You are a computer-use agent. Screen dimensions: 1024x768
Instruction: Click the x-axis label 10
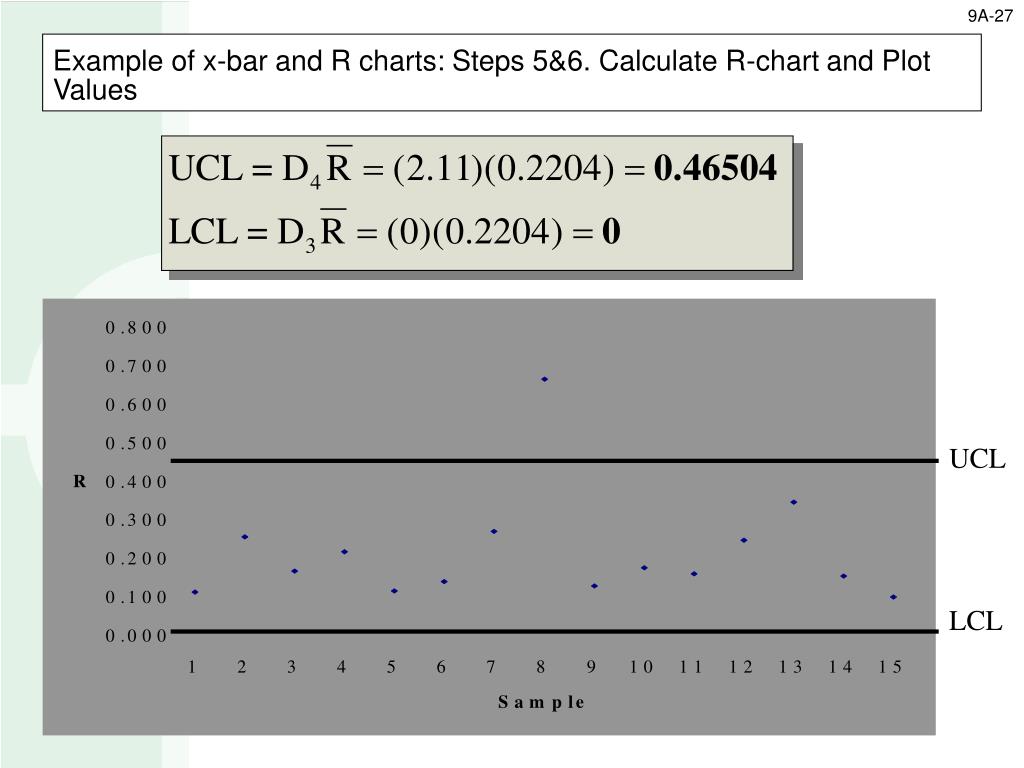tap(641, 667)
